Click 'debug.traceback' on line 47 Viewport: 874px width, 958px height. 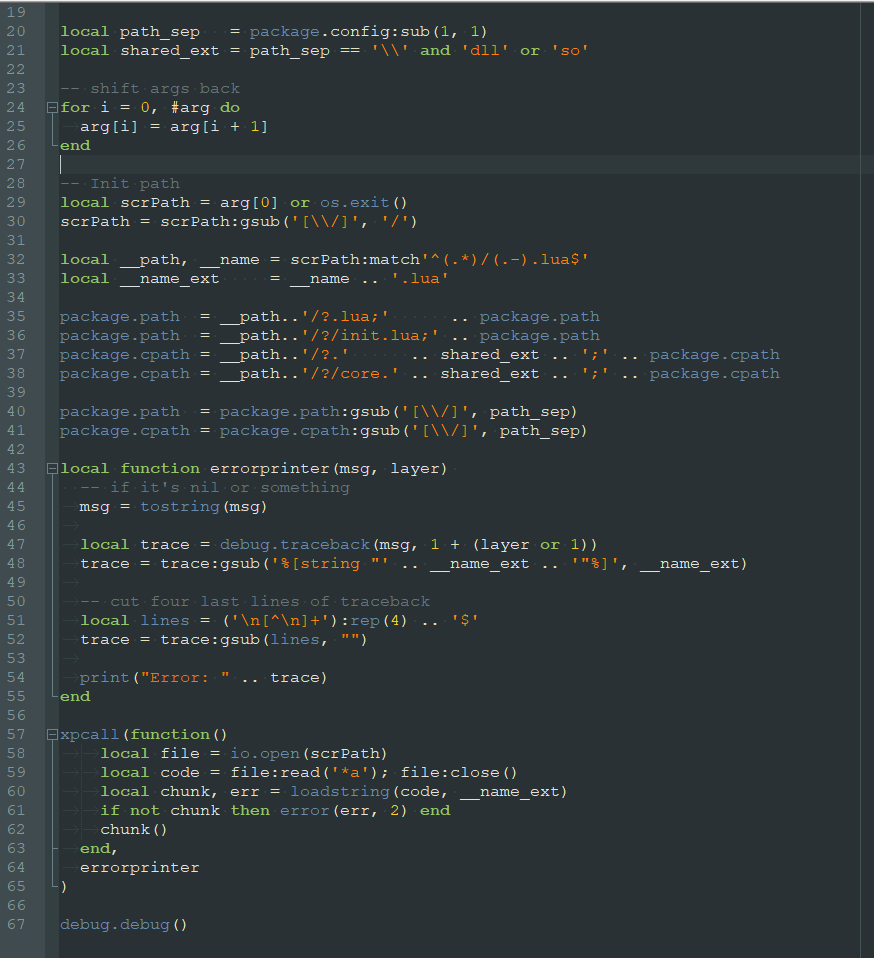point(294,544)
